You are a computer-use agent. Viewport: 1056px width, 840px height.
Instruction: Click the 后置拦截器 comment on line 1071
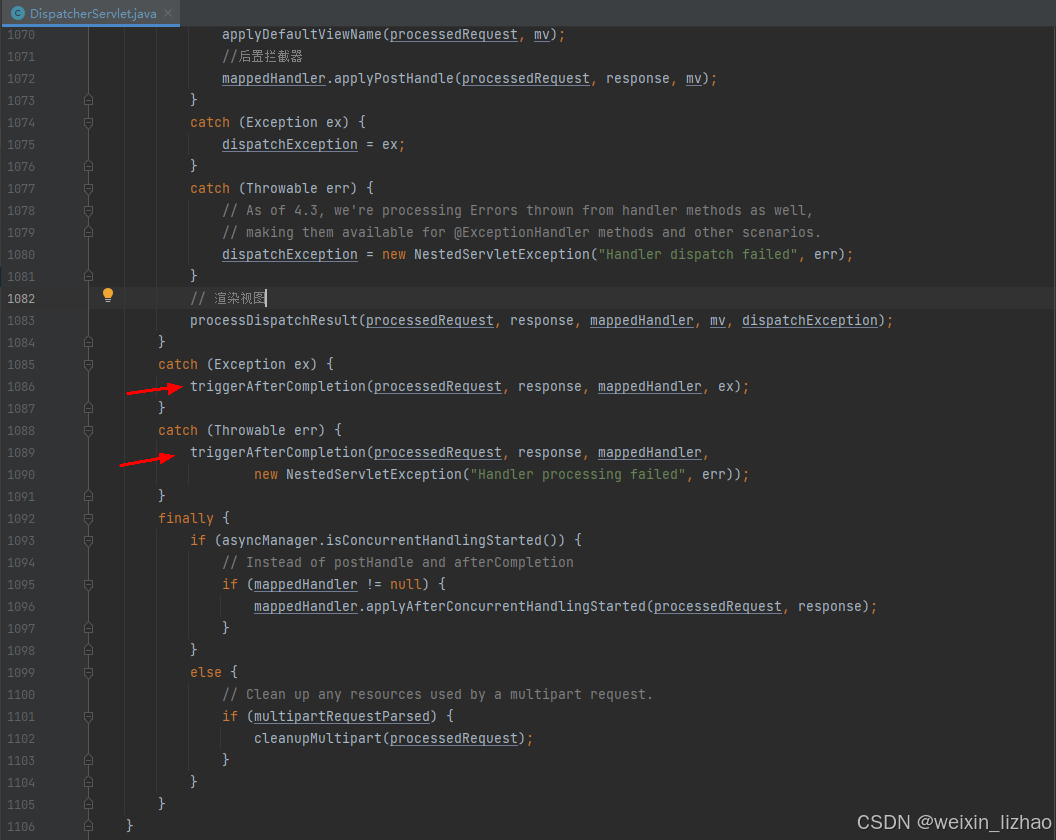[x=262, y=57]
